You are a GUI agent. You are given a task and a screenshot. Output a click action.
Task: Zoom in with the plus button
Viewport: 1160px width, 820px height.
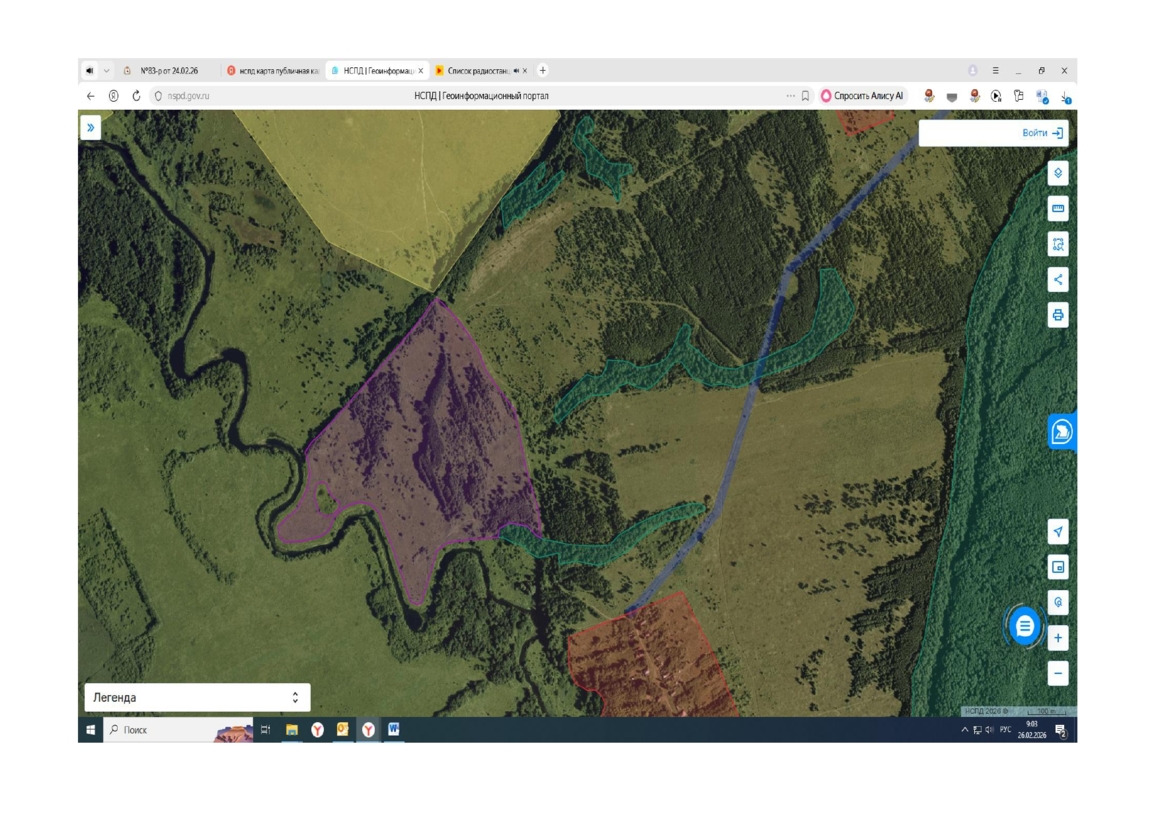[1058, 638]
